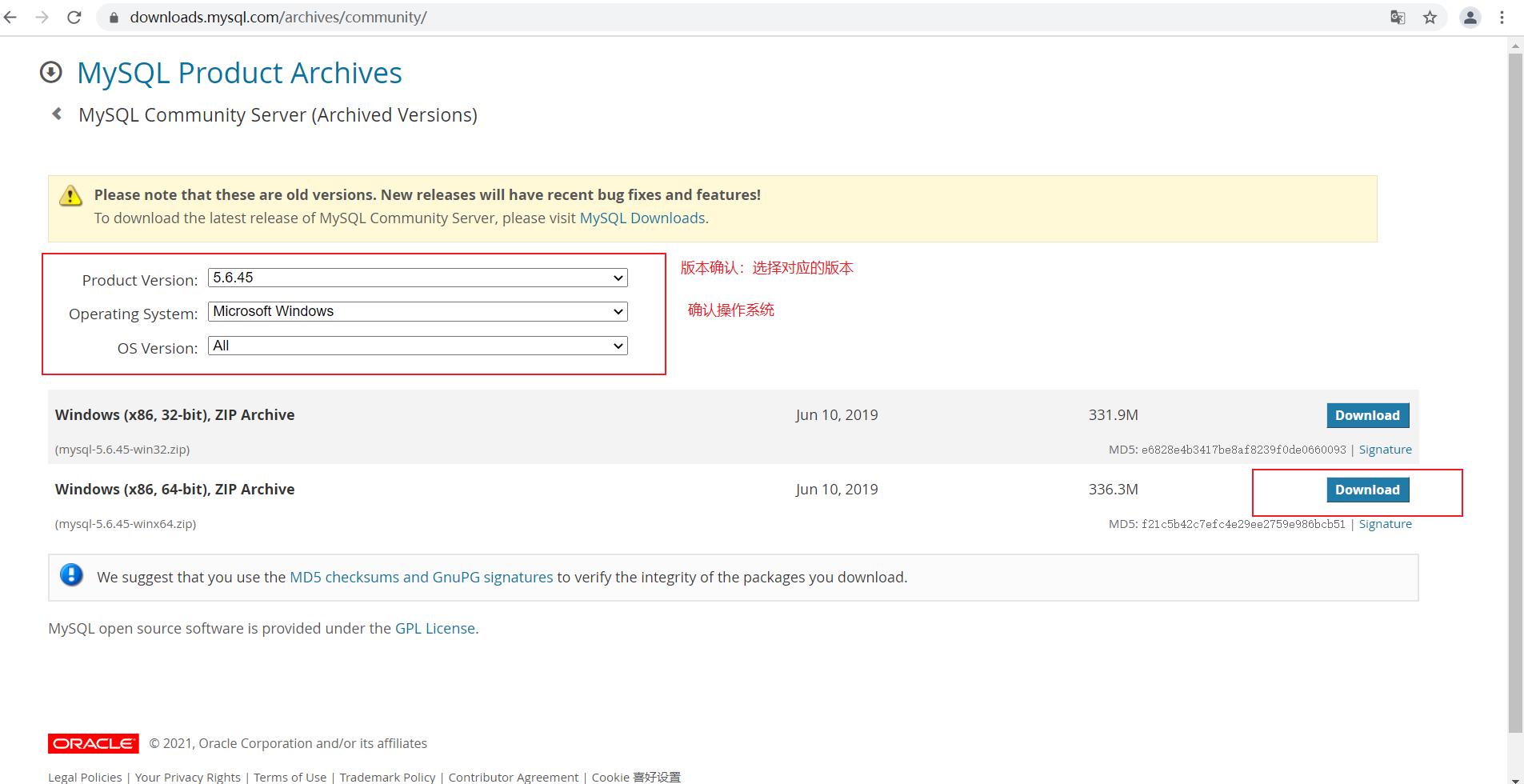Click the Oracle logo

tap(94, 743)
